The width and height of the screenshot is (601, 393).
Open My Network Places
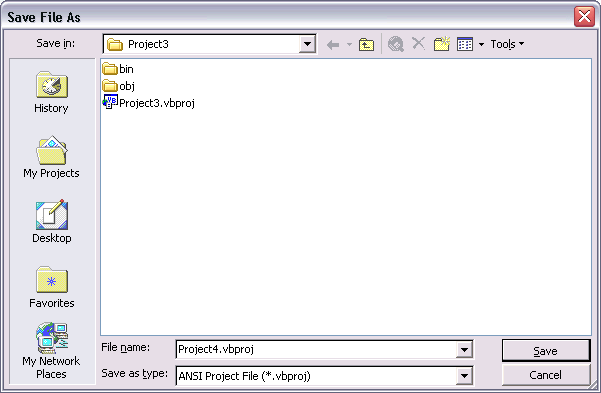51,350
